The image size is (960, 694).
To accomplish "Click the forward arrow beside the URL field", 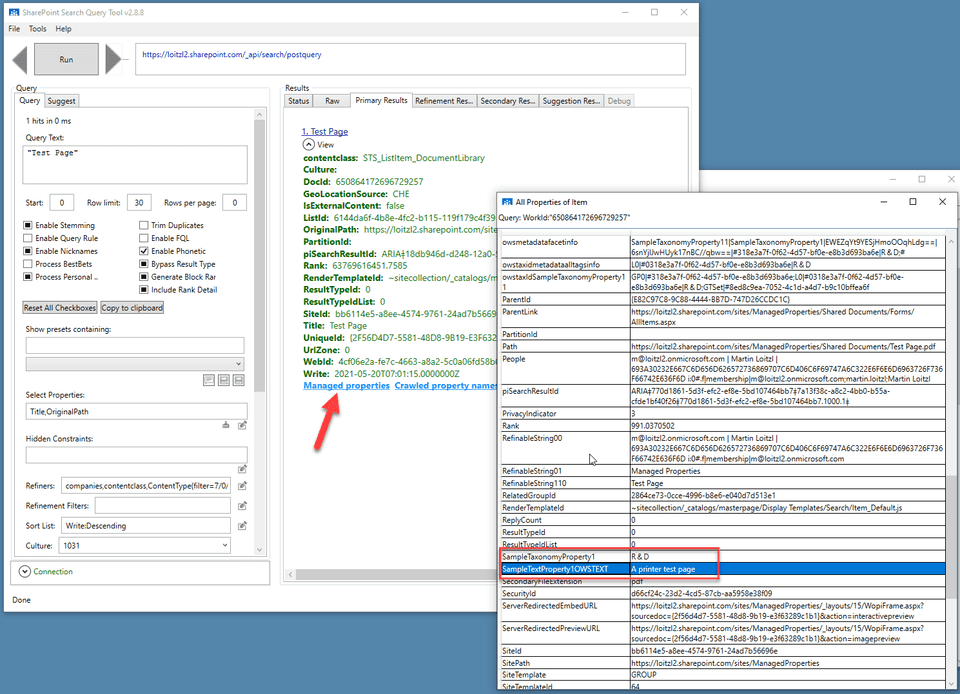I will tap(113, 59).
